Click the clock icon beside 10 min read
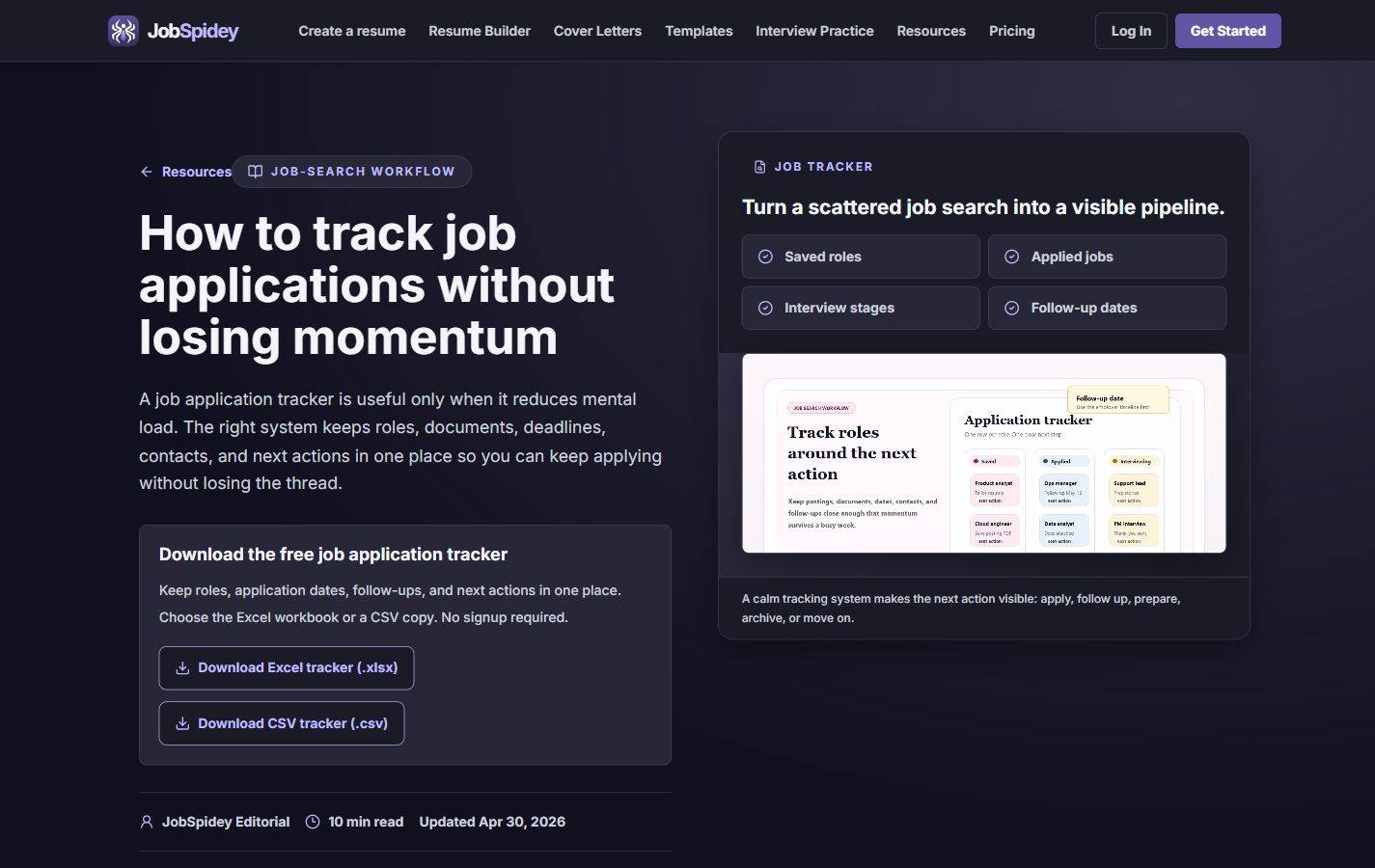This screenshot has height=868, width=1375. click(313, 822)
